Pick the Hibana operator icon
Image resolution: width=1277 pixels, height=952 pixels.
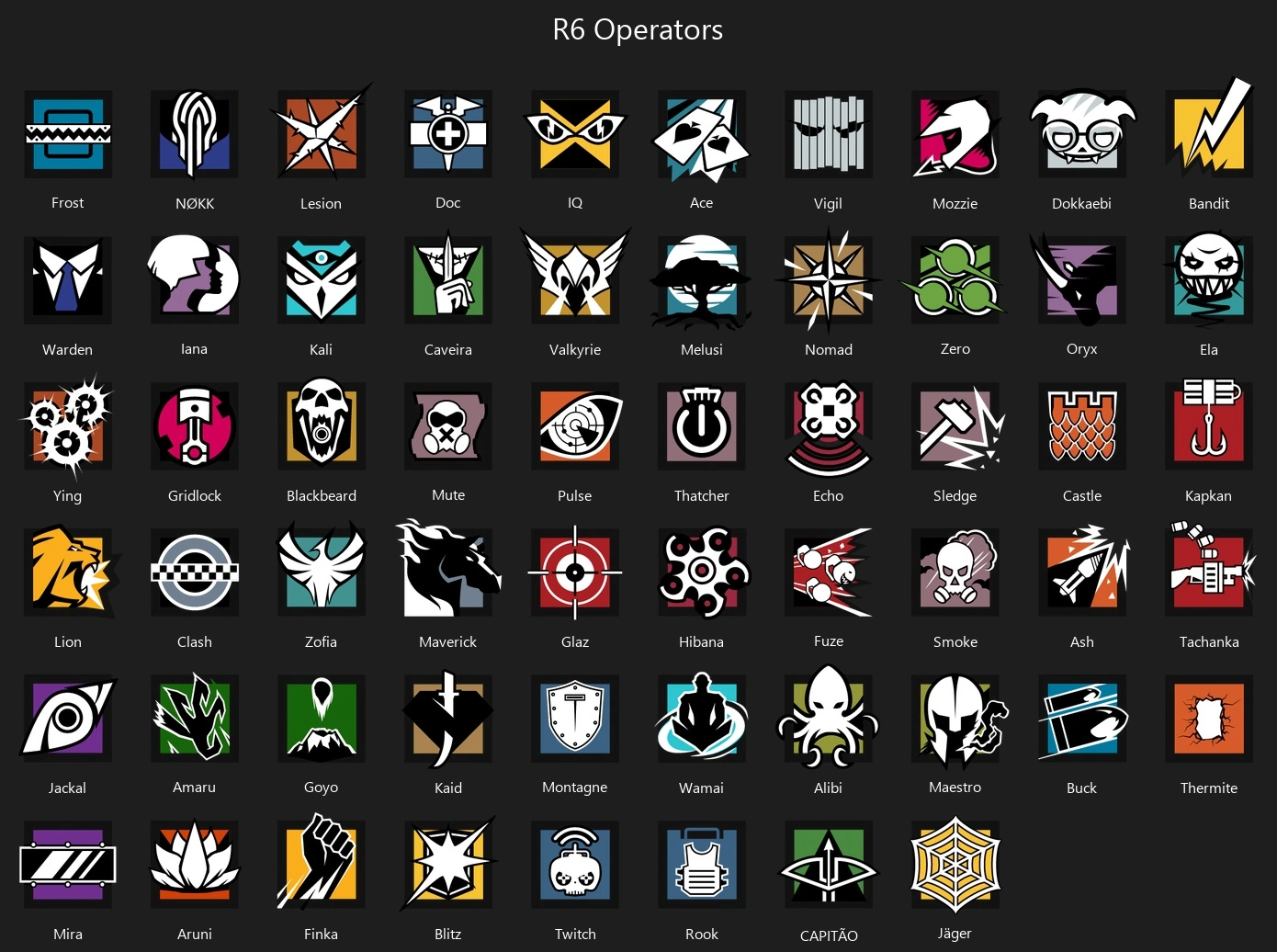point(702,572)
